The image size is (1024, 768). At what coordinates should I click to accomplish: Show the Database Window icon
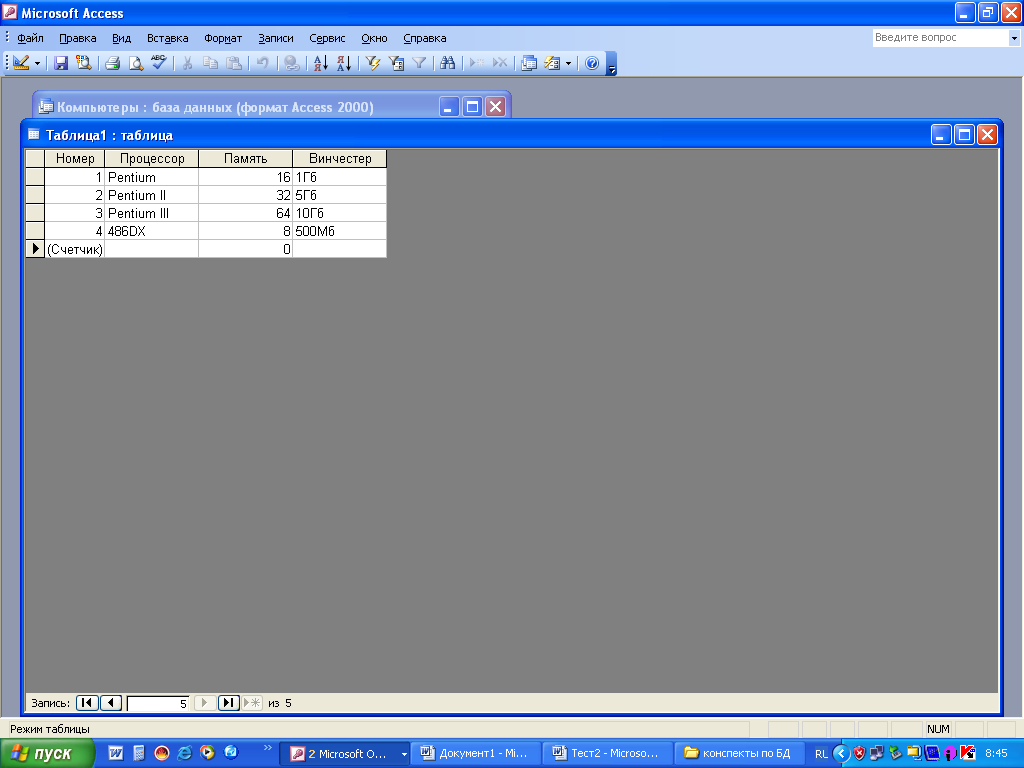click(x=529, y=63)
